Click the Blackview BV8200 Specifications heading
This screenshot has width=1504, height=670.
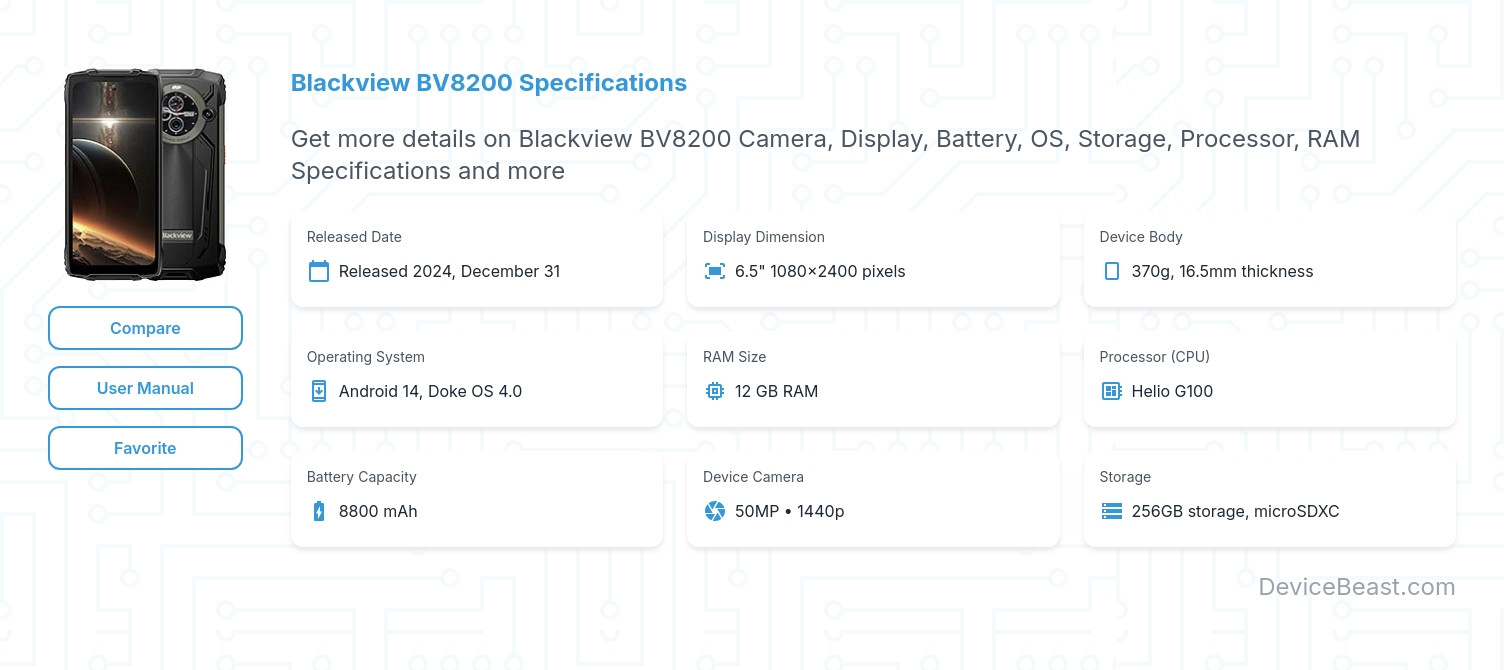[x=489, y=83]
